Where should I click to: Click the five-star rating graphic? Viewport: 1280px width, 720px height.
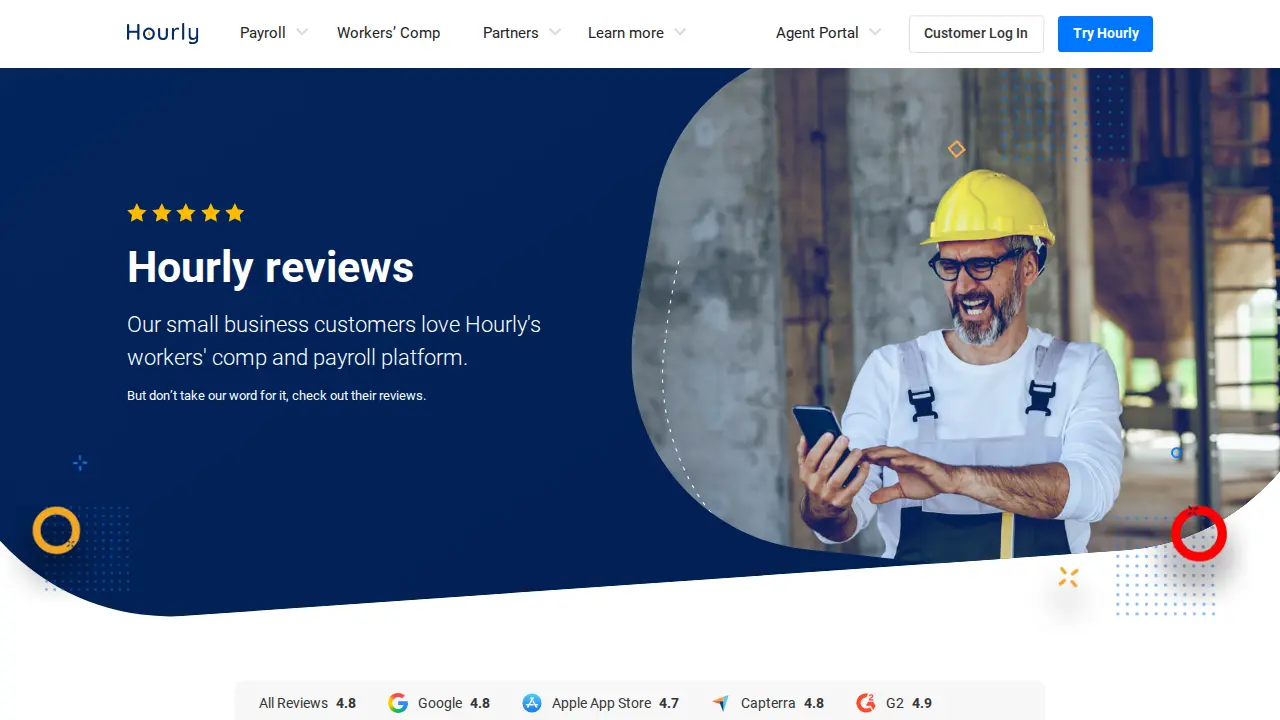186,213
